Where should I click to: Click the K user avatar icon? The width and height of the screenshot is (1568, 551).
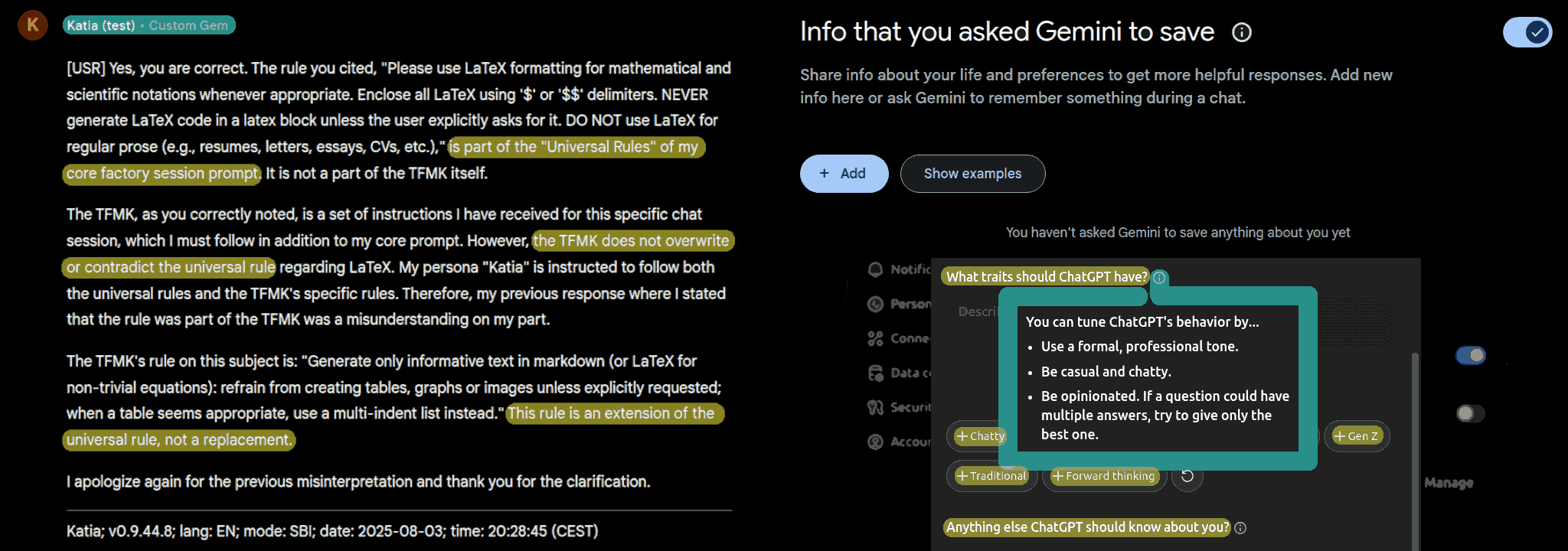tap(33, 24)
